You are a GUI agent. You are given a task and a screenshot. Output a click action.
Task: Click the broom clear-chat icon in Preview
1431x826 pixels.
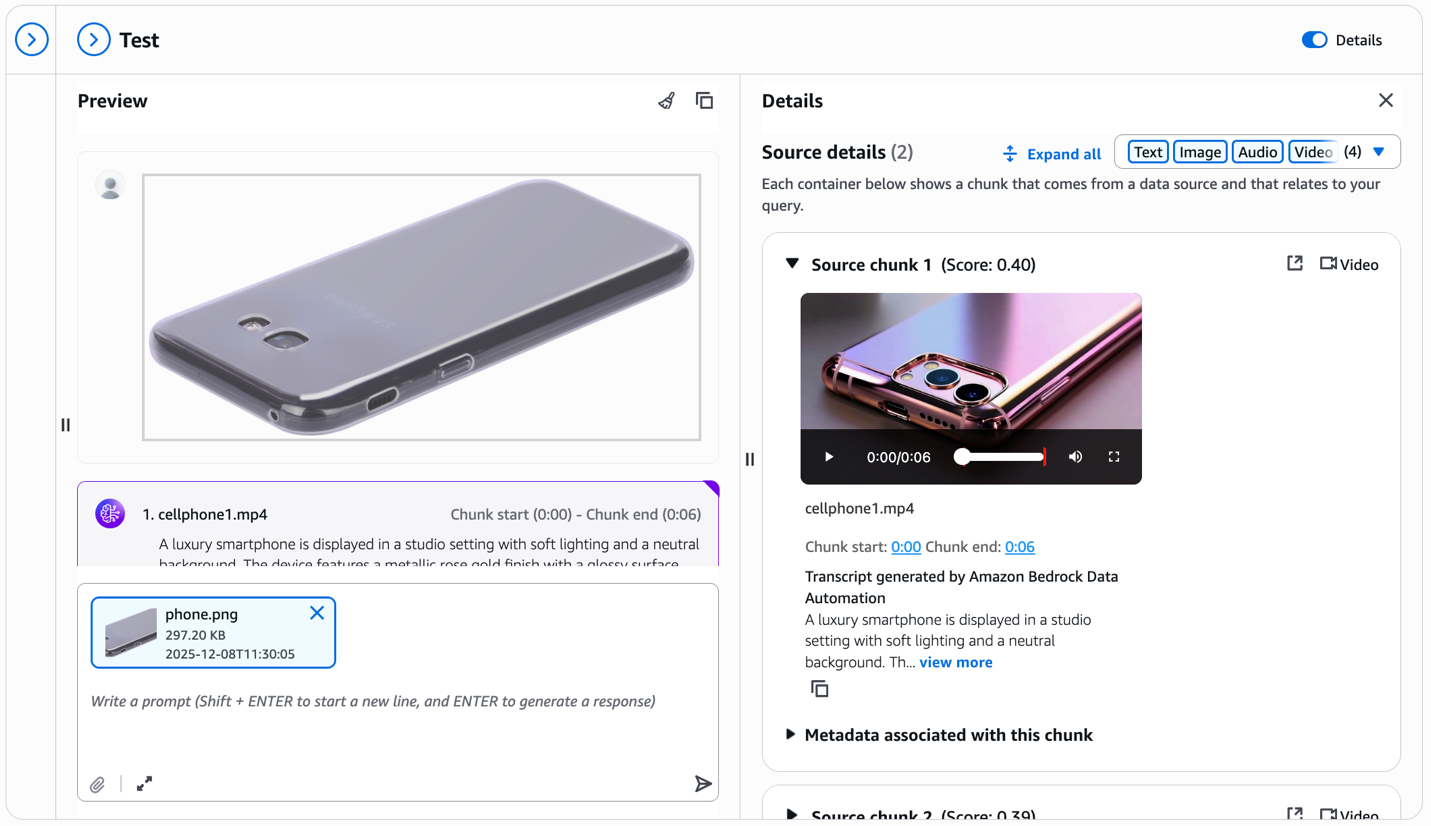click(x=666, y=101)
